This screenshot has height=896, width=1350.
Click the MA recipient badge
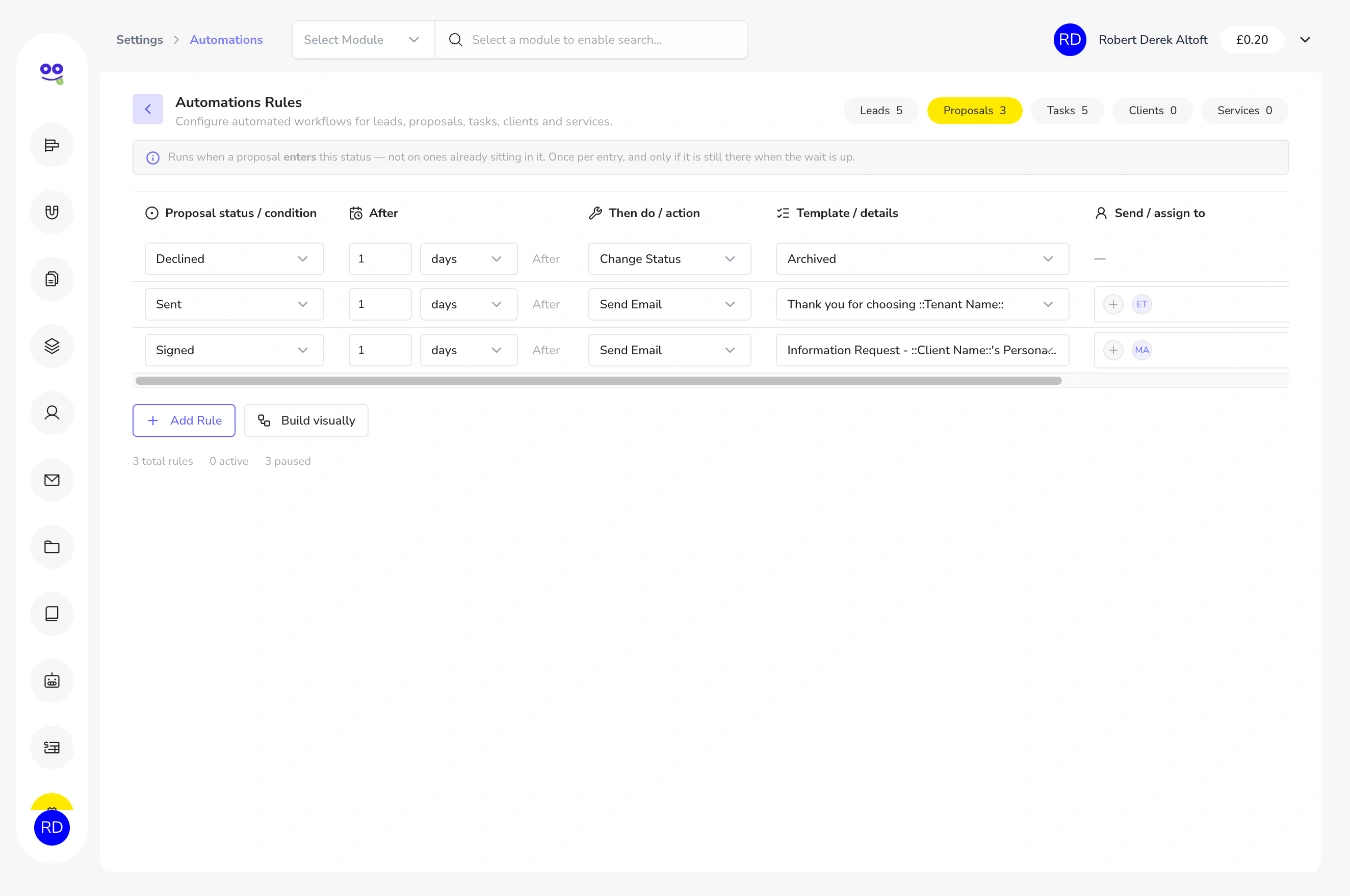pyautogui.click(x=1142, y=350)
